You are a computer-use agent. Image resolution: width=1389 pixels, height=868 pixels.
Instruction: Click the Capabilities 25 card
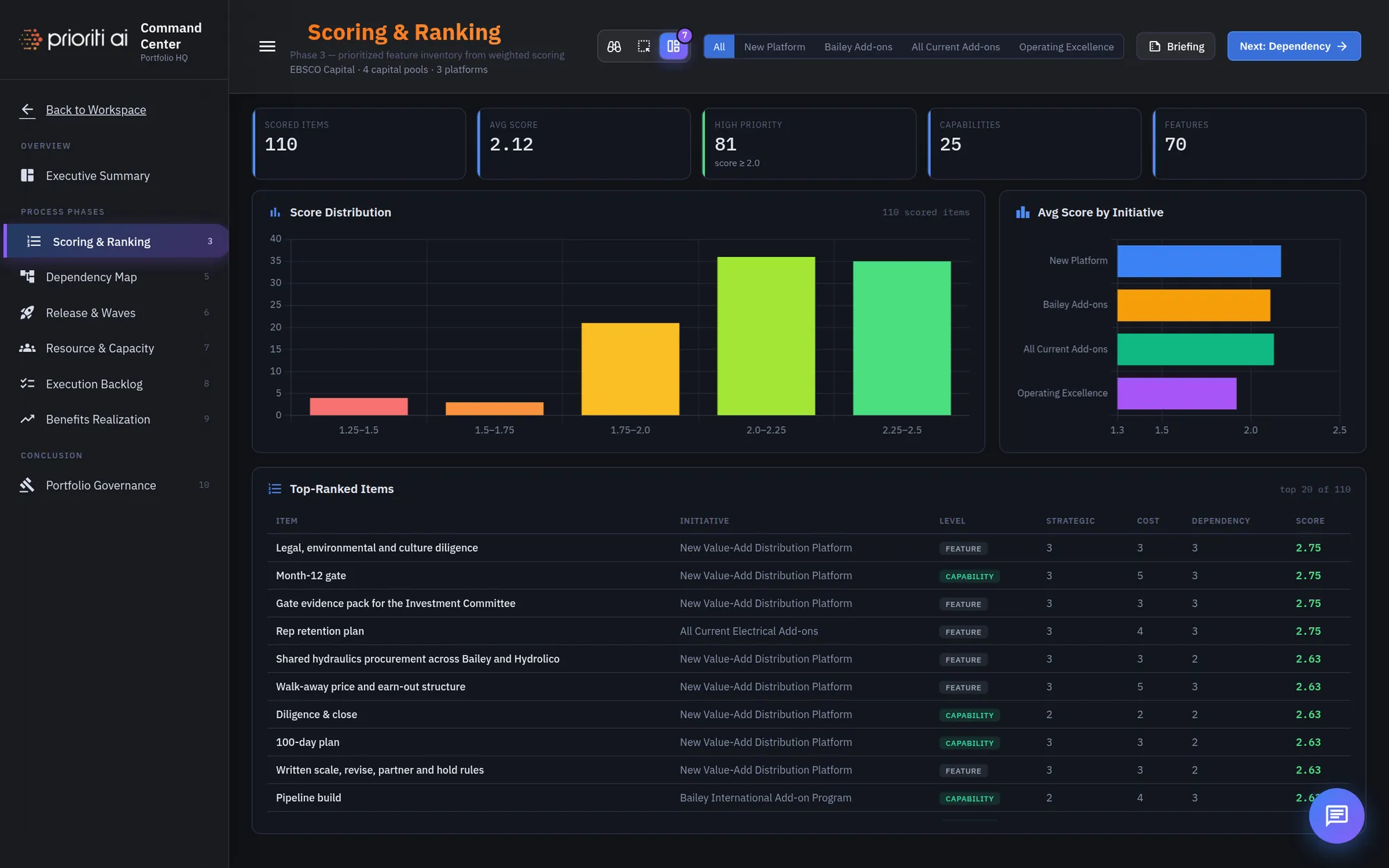[1034, 144]
